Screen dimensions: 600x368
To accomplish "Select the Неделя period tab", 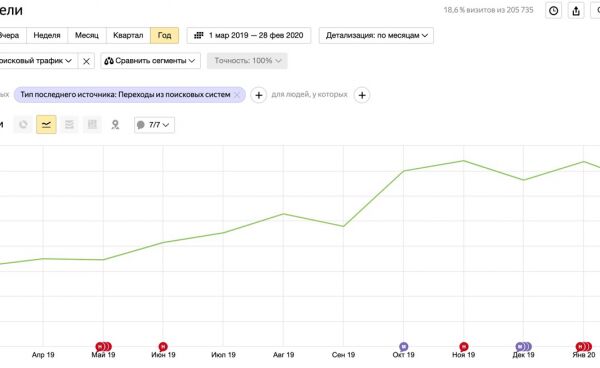I will tap(47, 35).
